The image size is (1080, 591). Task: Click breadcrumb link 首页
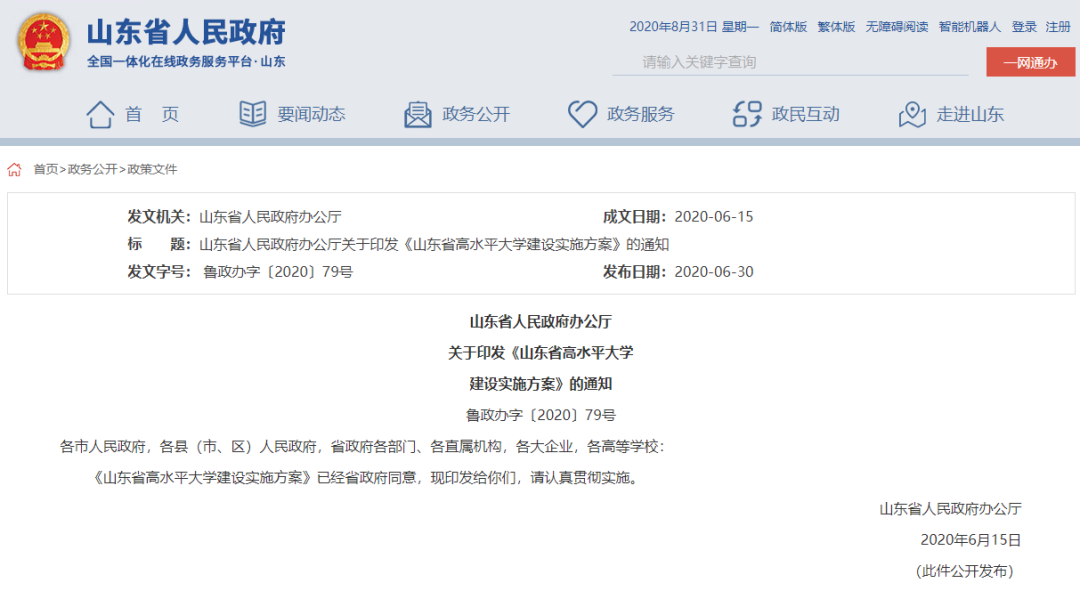pyautogui.click(x=45, y=169)
